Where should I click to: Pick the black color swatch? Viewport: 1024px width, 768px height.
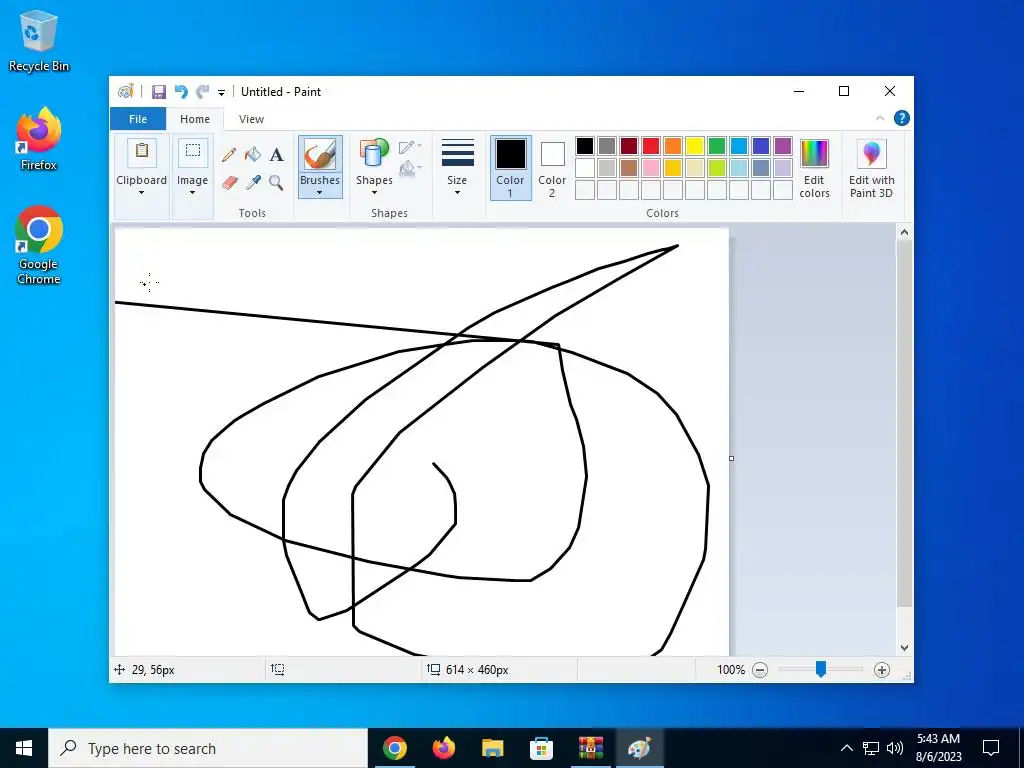point(585,146)
